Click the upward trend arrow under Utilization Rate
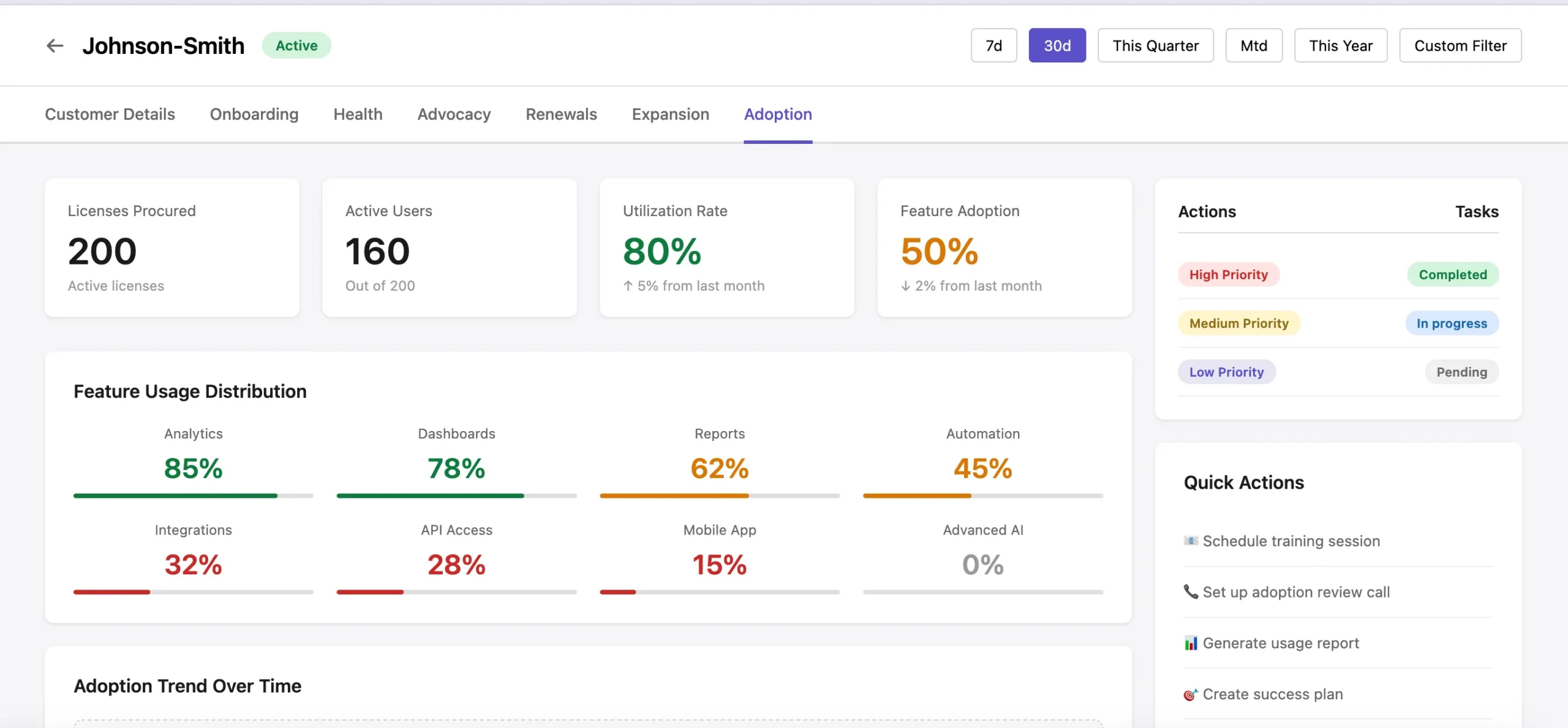This screenshot has width=1568, height=728. (627, 285)
